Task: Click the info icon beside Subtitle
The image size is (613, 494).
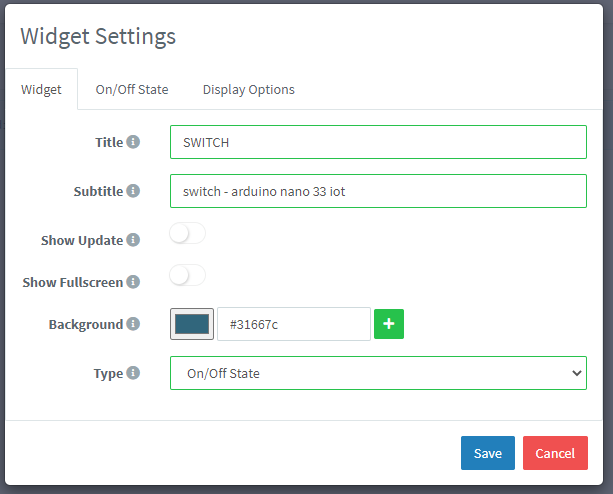Action: coord(133,191)
